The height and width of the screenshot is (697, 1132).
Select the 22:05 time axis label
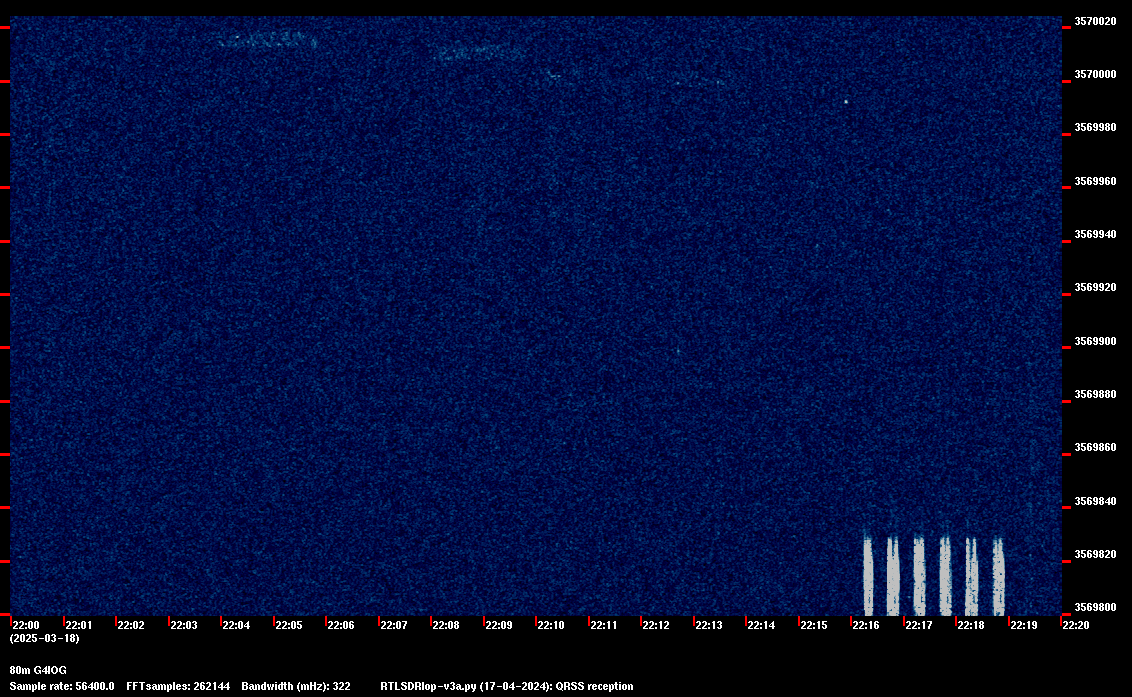[x=289, y=625]
